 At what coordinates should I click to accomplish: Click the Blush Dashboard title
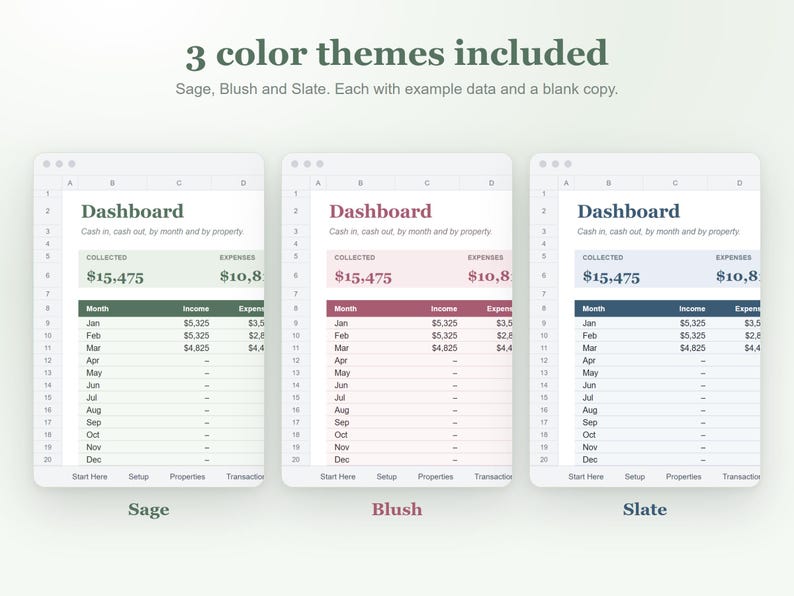pyautogui.click(x=380, y=211)
